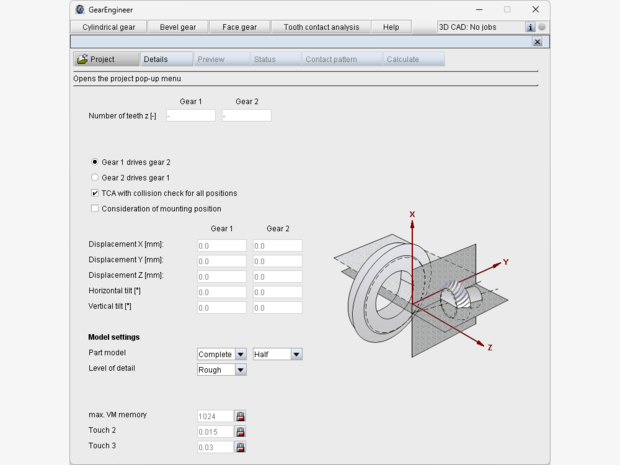
Task: Close the inner panel with X button
Action: point(538,42)
